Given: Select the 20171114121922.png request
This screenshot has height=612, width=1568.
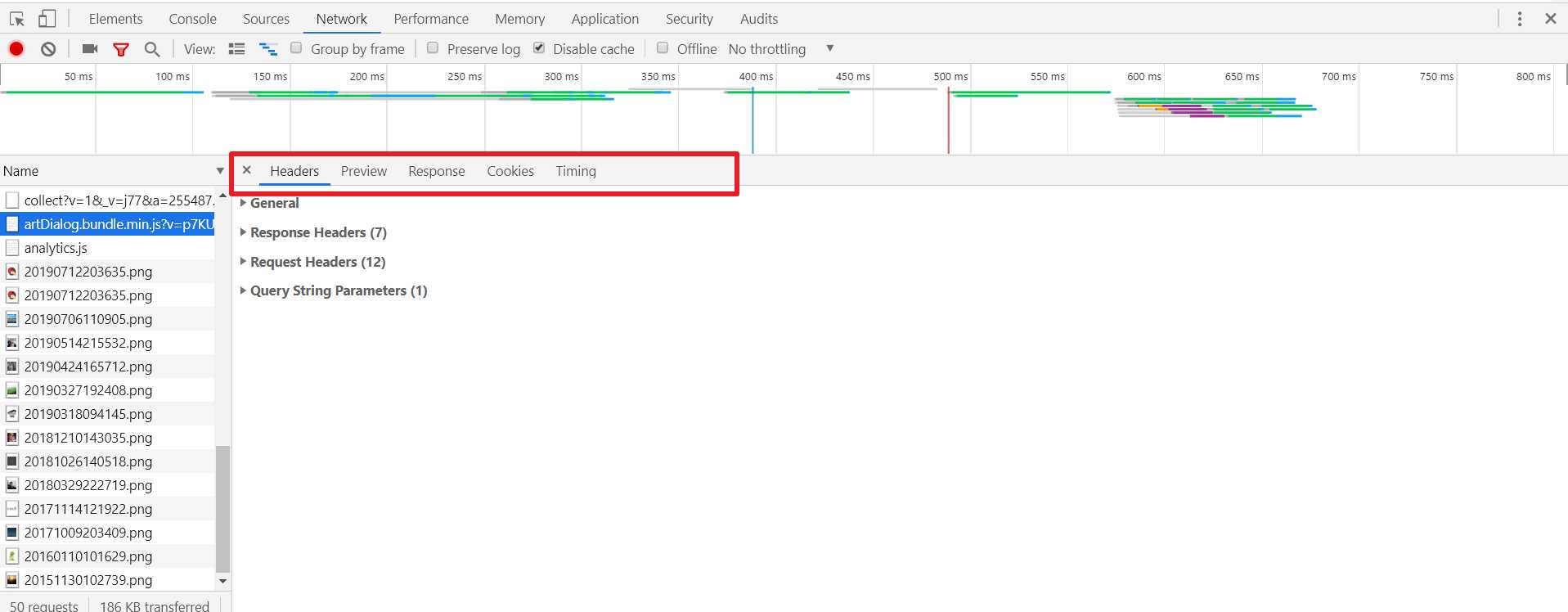Looking at the screenshot, I should pos(108,509).
